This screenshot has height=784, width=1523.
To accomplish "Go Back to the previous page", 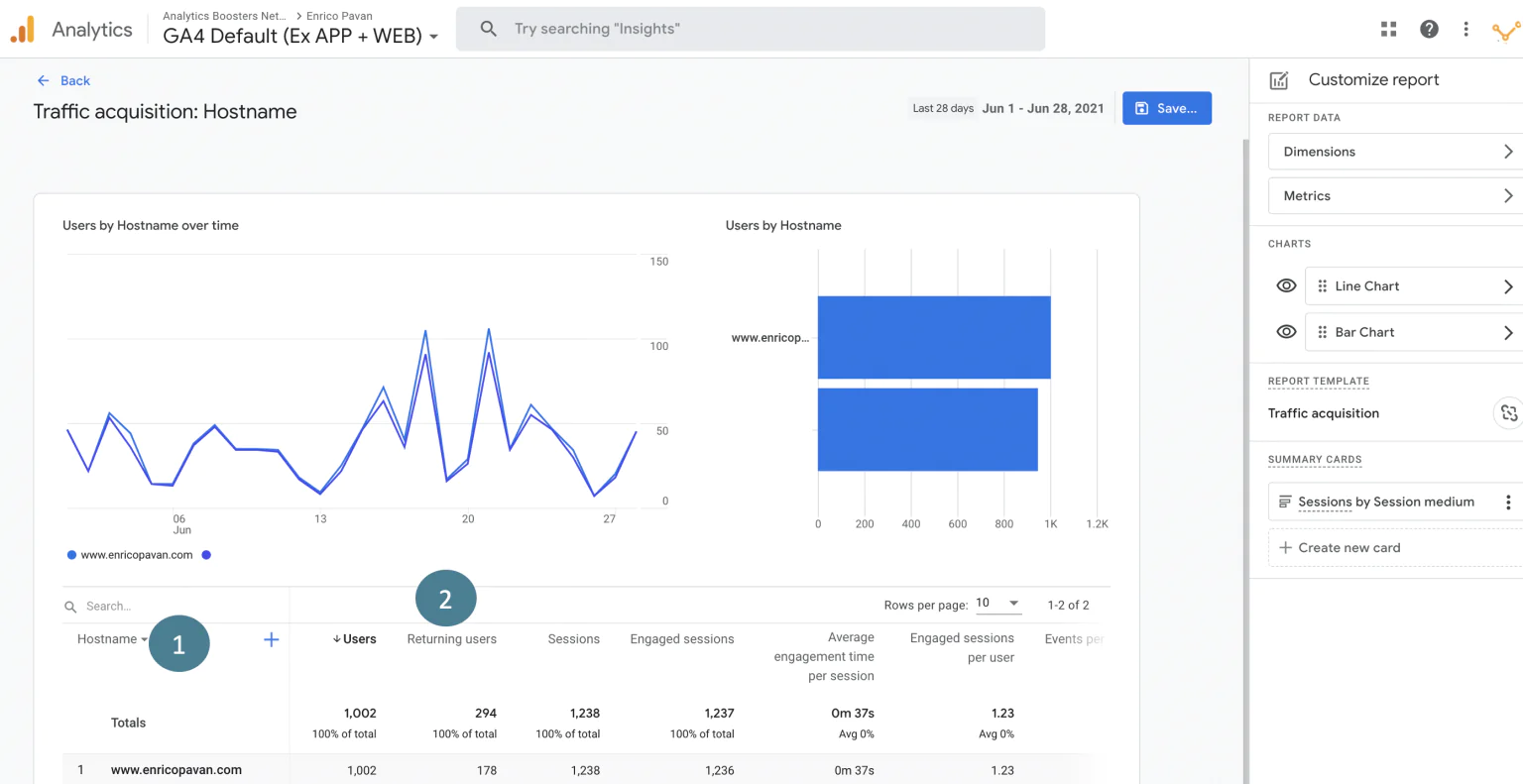I will click(63, 81).
